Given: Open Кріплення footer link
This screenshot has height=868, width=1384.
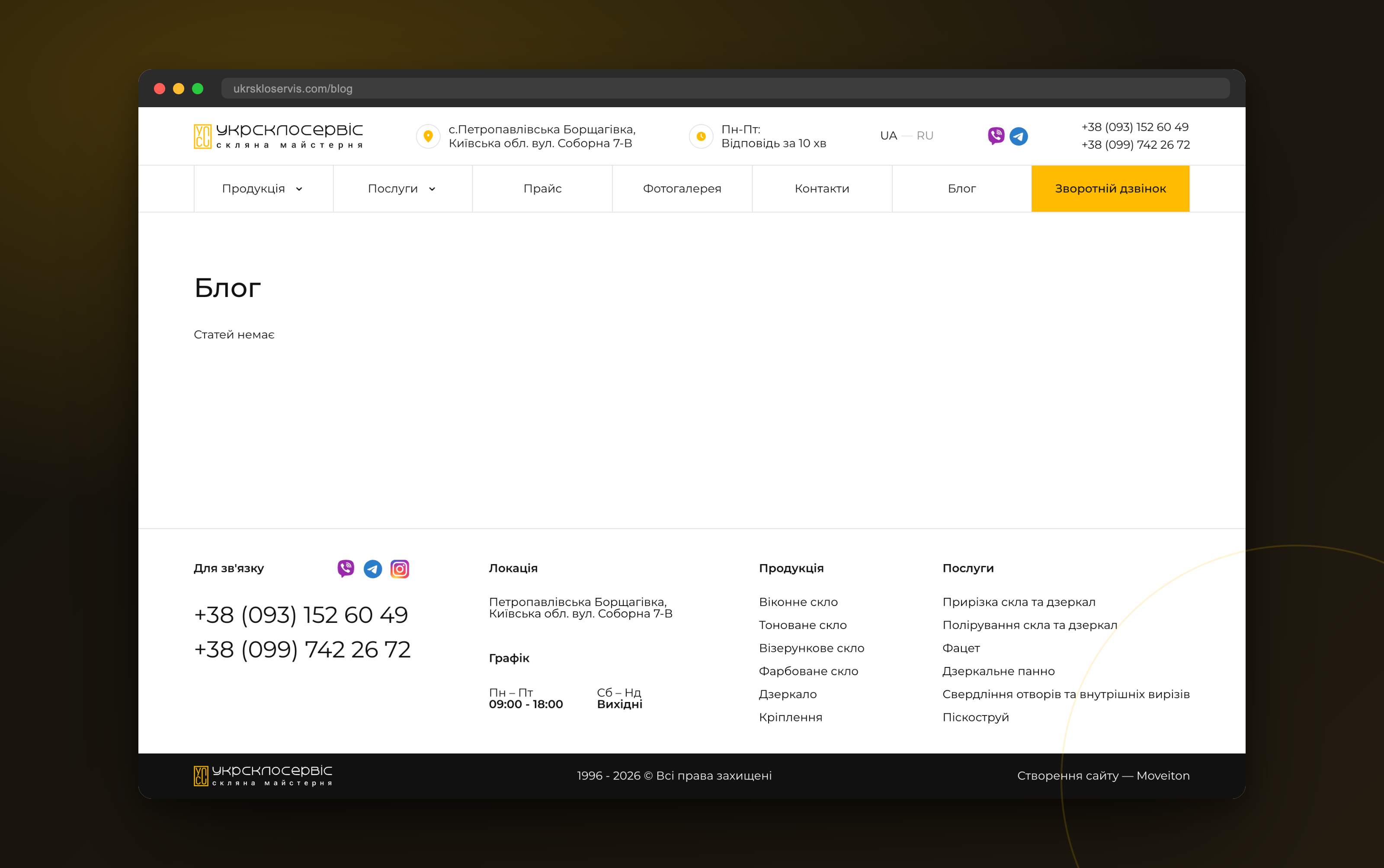Looking at the screenshot, I should [x=791, y=717].
